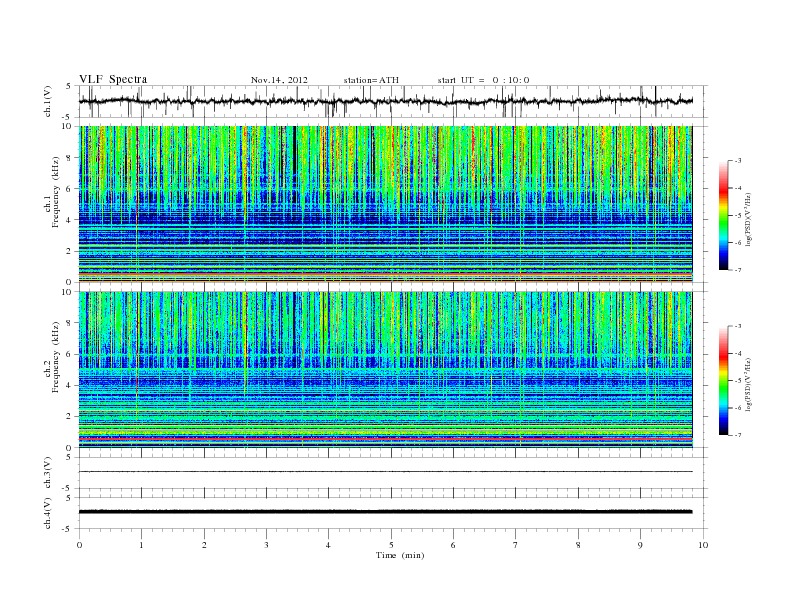Click the 'station=ATH' label
This screenshot has width=792, height=612.
[x=371, y=80]
